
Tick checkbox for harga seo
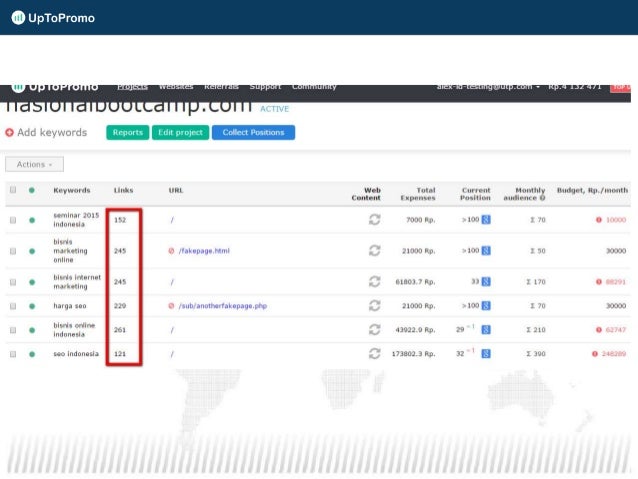tap(13, 306)
